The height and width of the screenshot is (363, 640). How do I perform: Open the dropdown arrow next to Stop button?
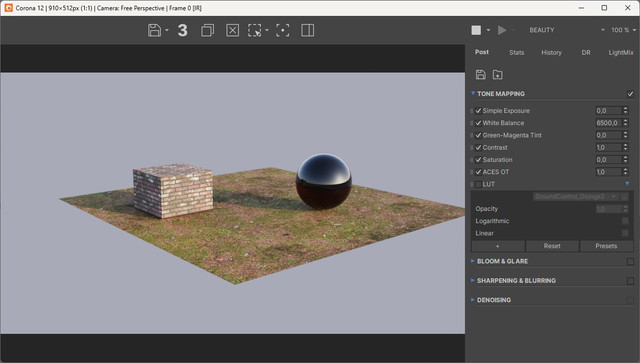coord(488,30)
